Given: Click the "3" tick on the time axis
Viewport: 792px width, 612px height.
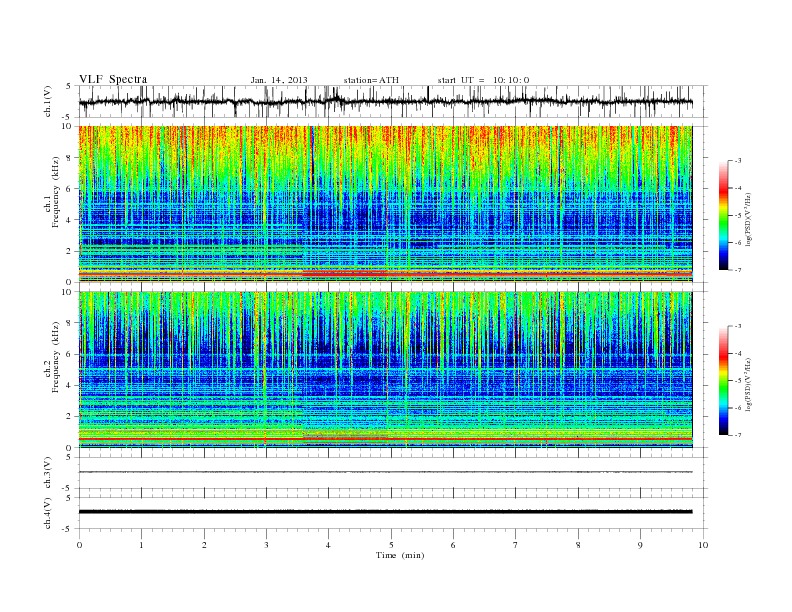Looking at the screenshot, I should point(266,545).
